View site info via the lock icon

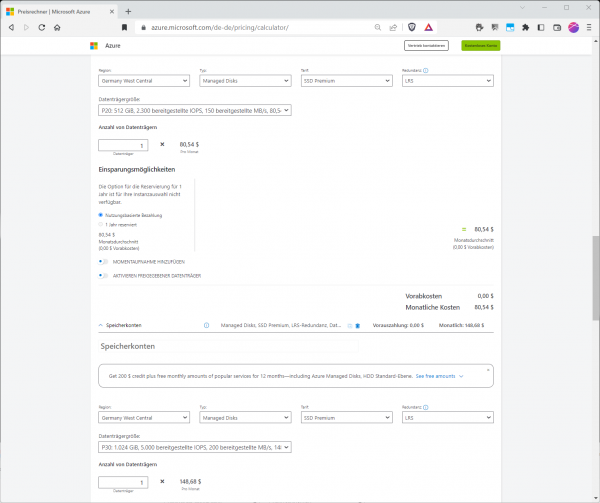point(143,28)
